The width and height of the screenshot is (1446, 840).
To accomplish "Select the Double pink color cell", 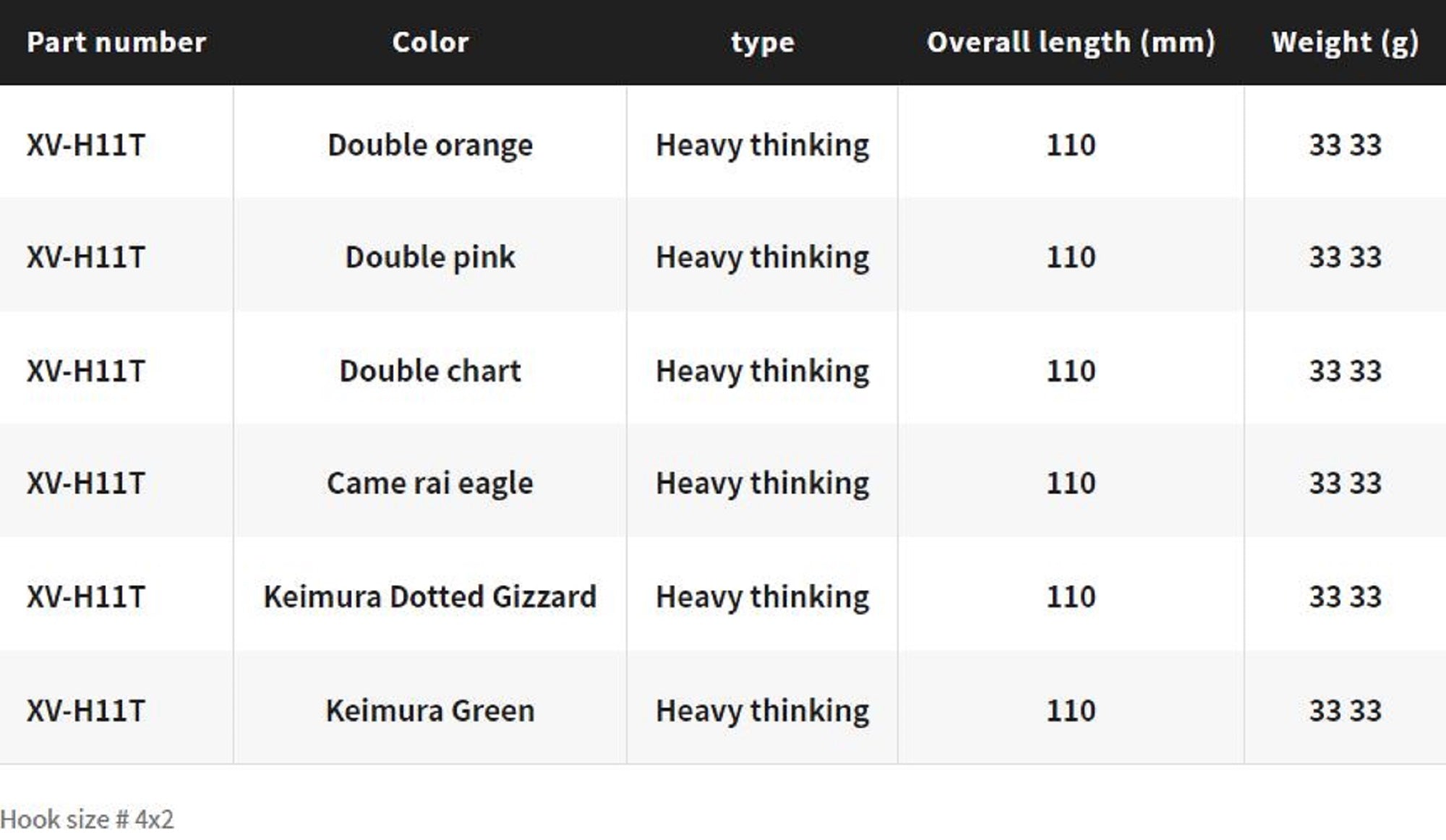I will [430, 257].
